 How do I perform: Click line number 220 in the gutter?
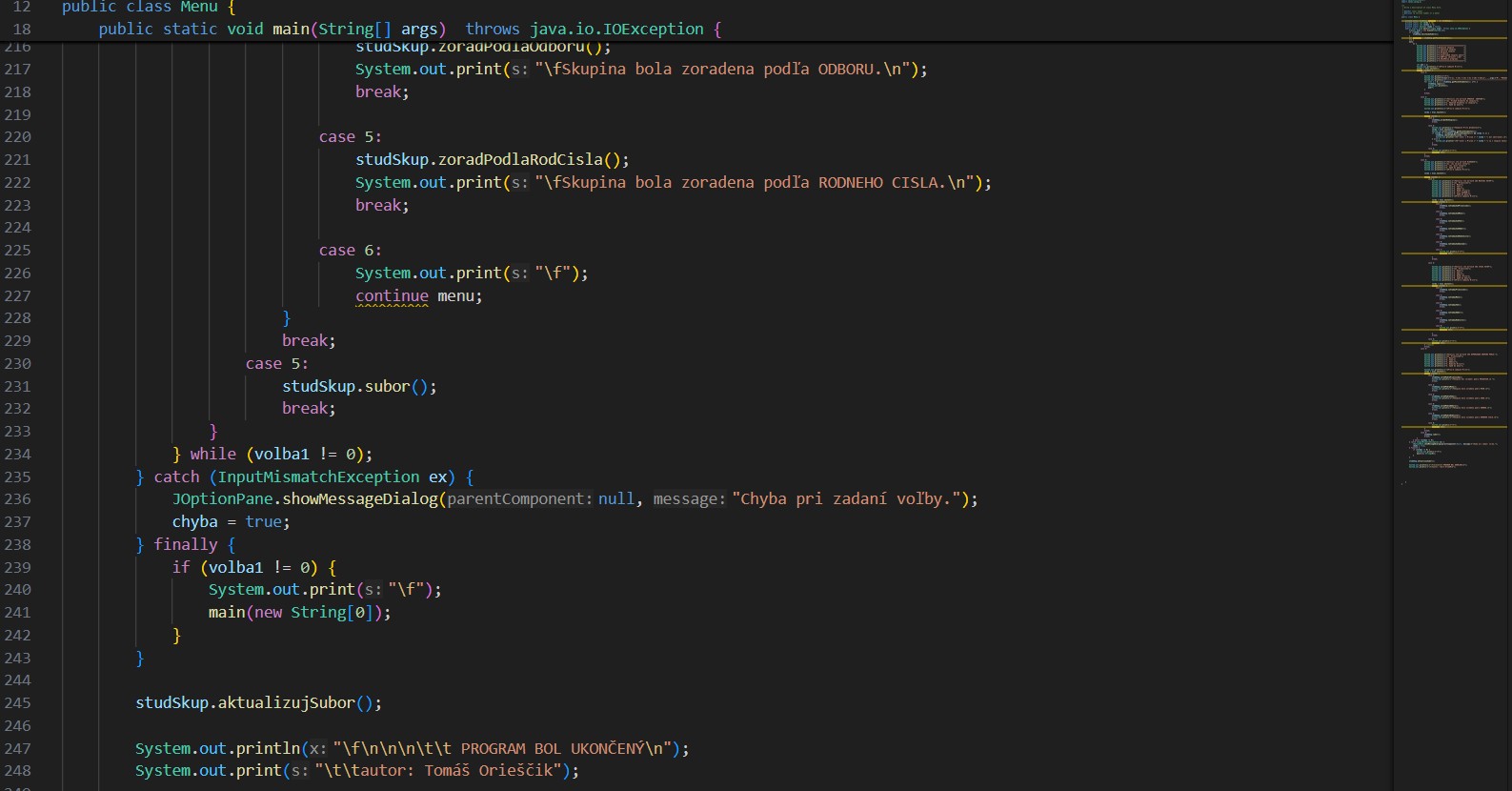coord(18,137)
